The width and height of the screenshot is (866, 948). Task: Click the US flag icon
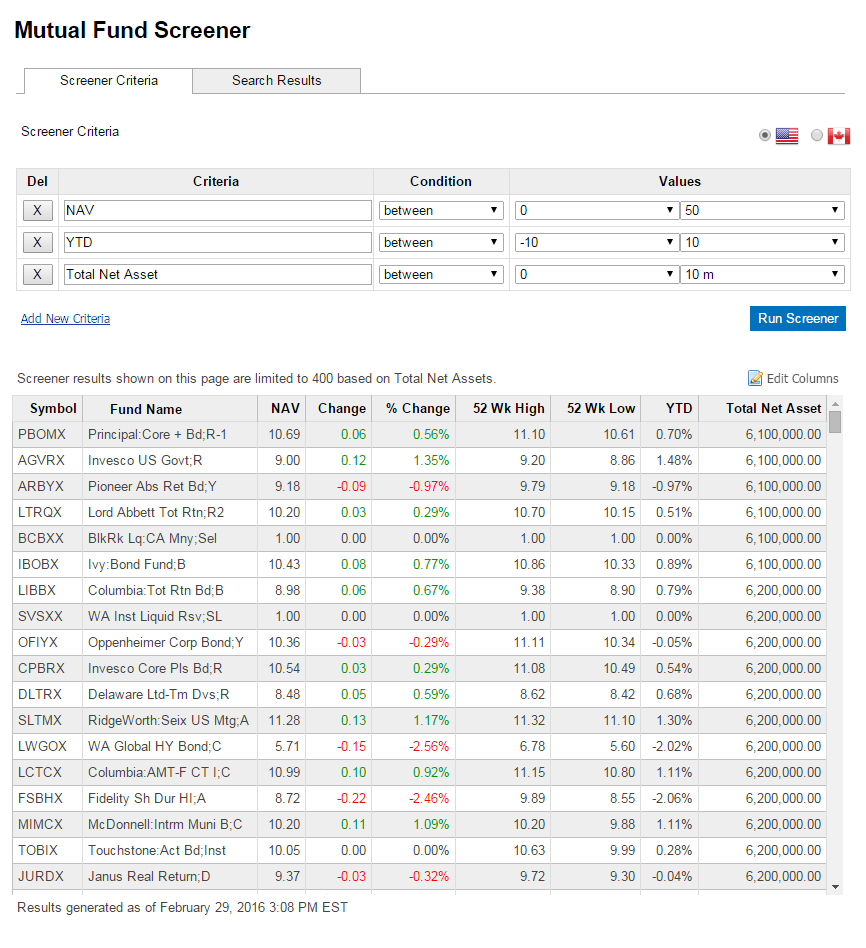(787, 136)
